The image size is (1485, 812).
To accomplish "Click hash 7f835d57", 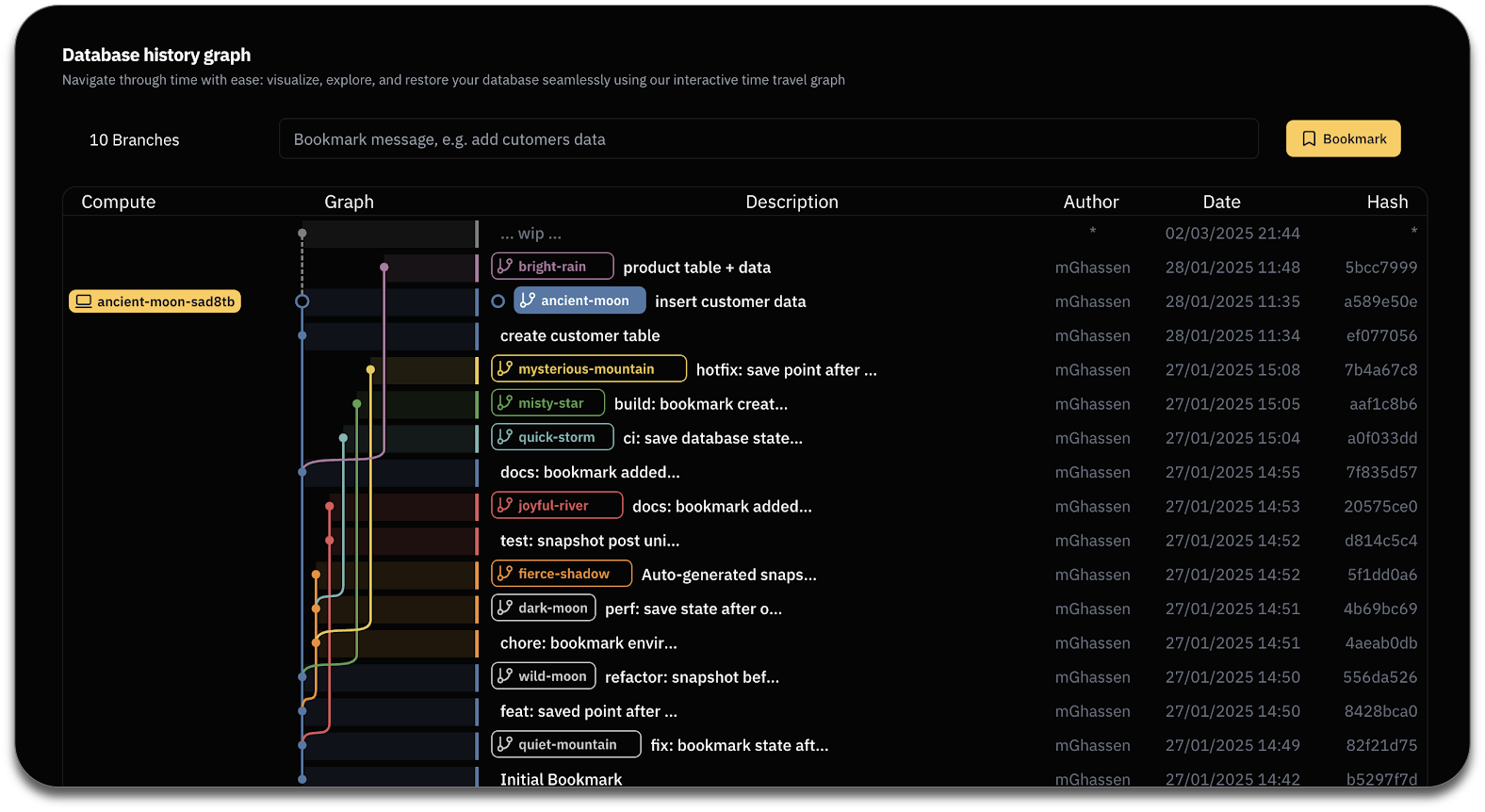I will 1382,472.
